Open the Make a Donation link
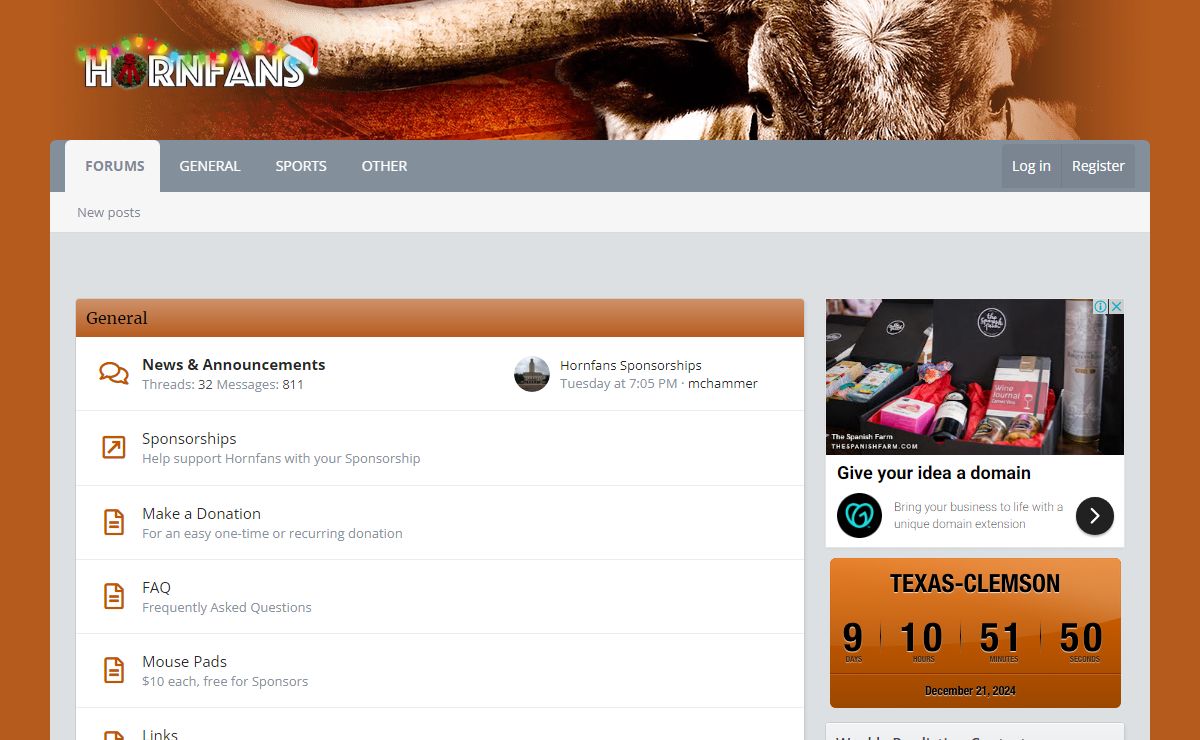The width and height of the screenshot is (1200, 740). pyautogui.click(x=201, y=513)
